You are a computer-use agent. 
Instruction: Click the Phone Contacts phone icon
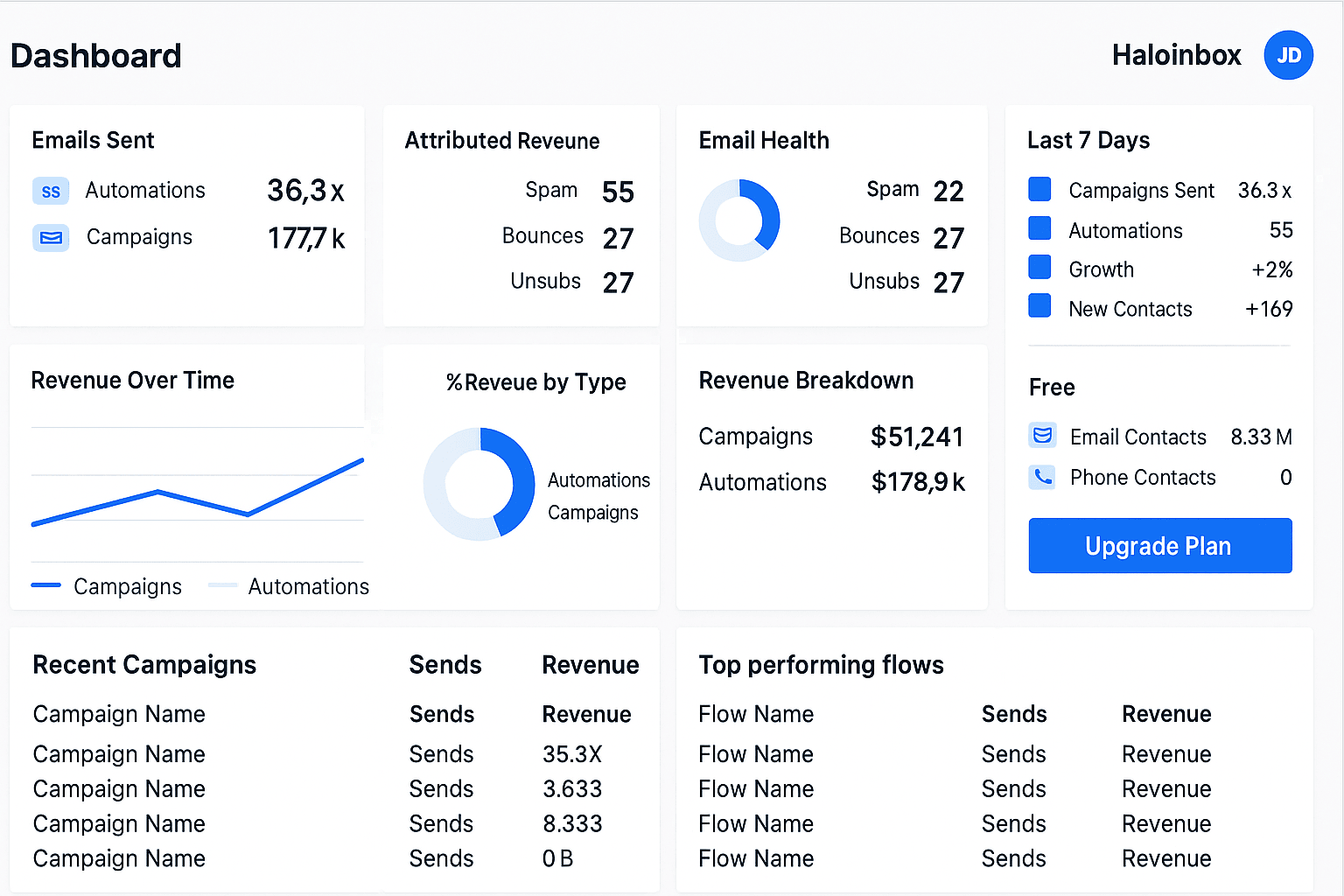click(1042, 477)
